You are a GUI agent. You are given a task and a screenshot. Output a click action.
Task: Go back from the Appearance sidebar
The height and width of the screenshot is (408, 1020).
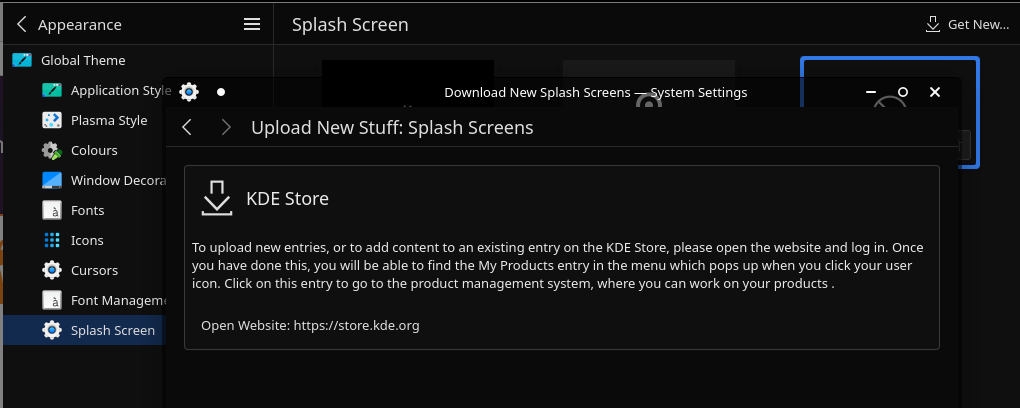(x=21, y=25)
